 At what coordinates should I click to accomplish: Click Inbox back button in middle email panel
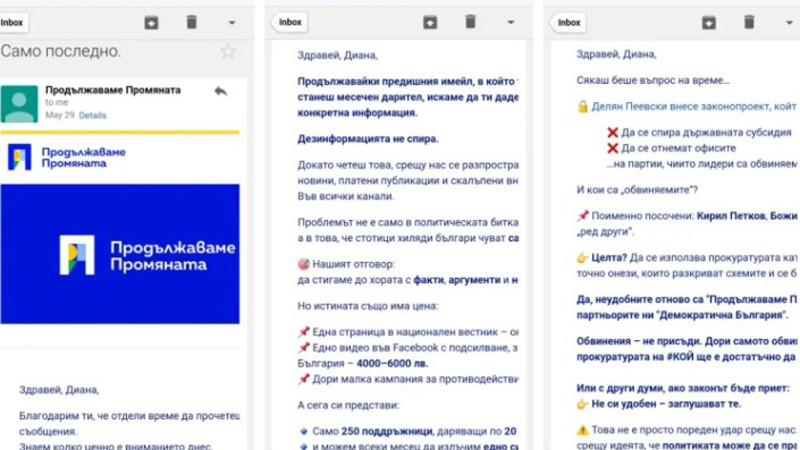coord(289,22)
